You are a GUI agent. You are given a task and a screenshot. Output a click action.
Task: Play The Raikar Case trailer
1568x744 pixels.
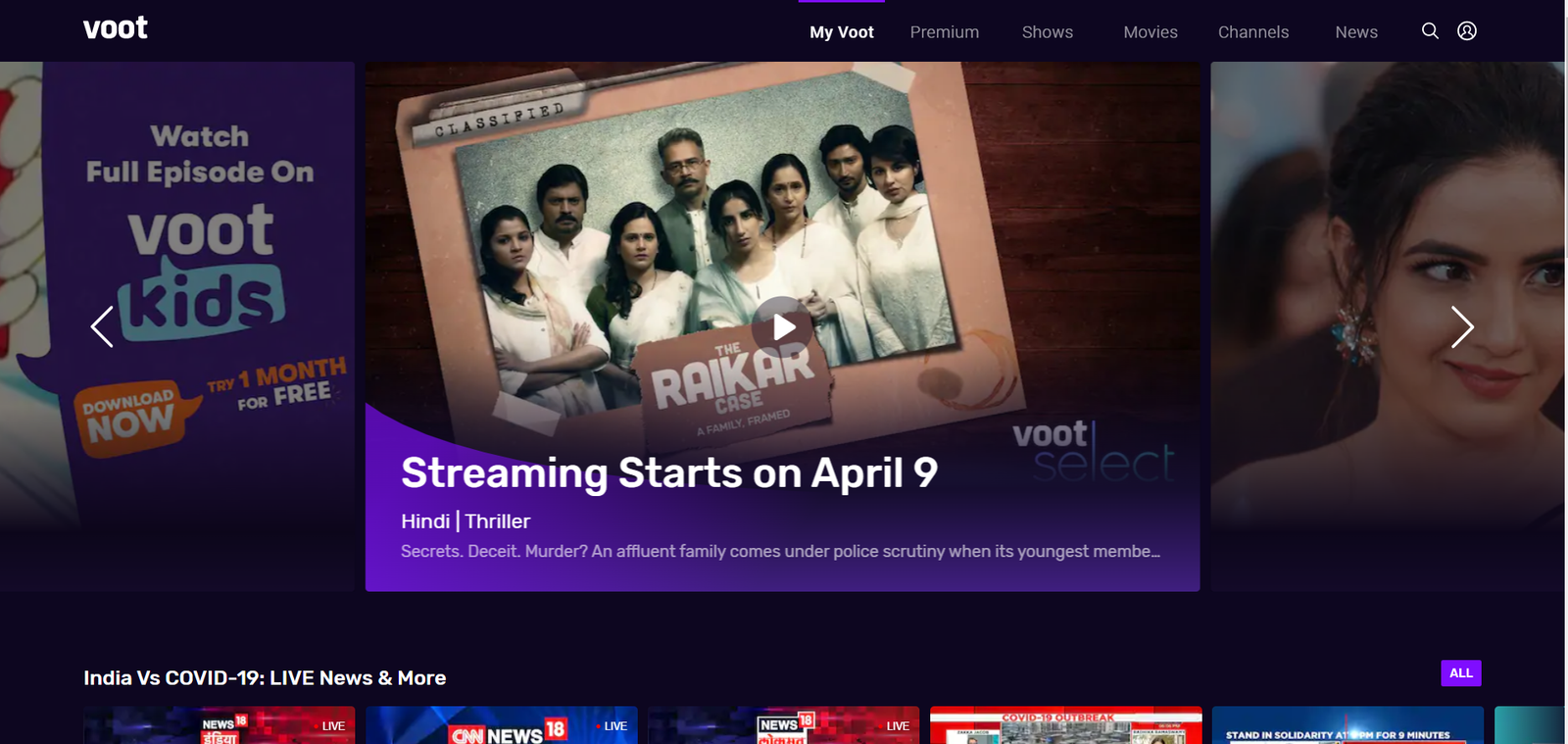(783, 326)
